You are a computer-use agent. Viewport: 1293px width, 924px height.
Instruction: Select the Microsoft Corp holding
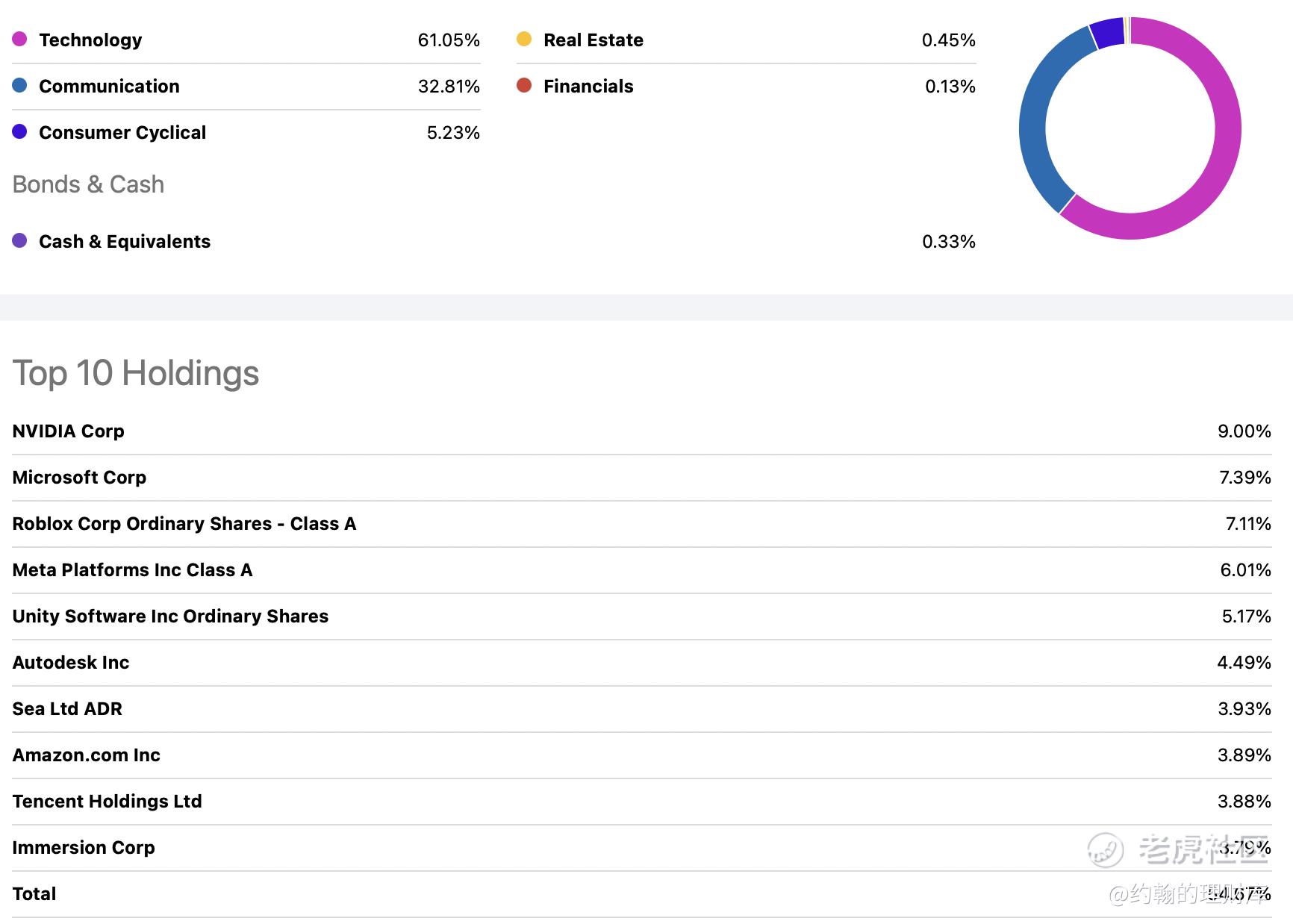79,477
